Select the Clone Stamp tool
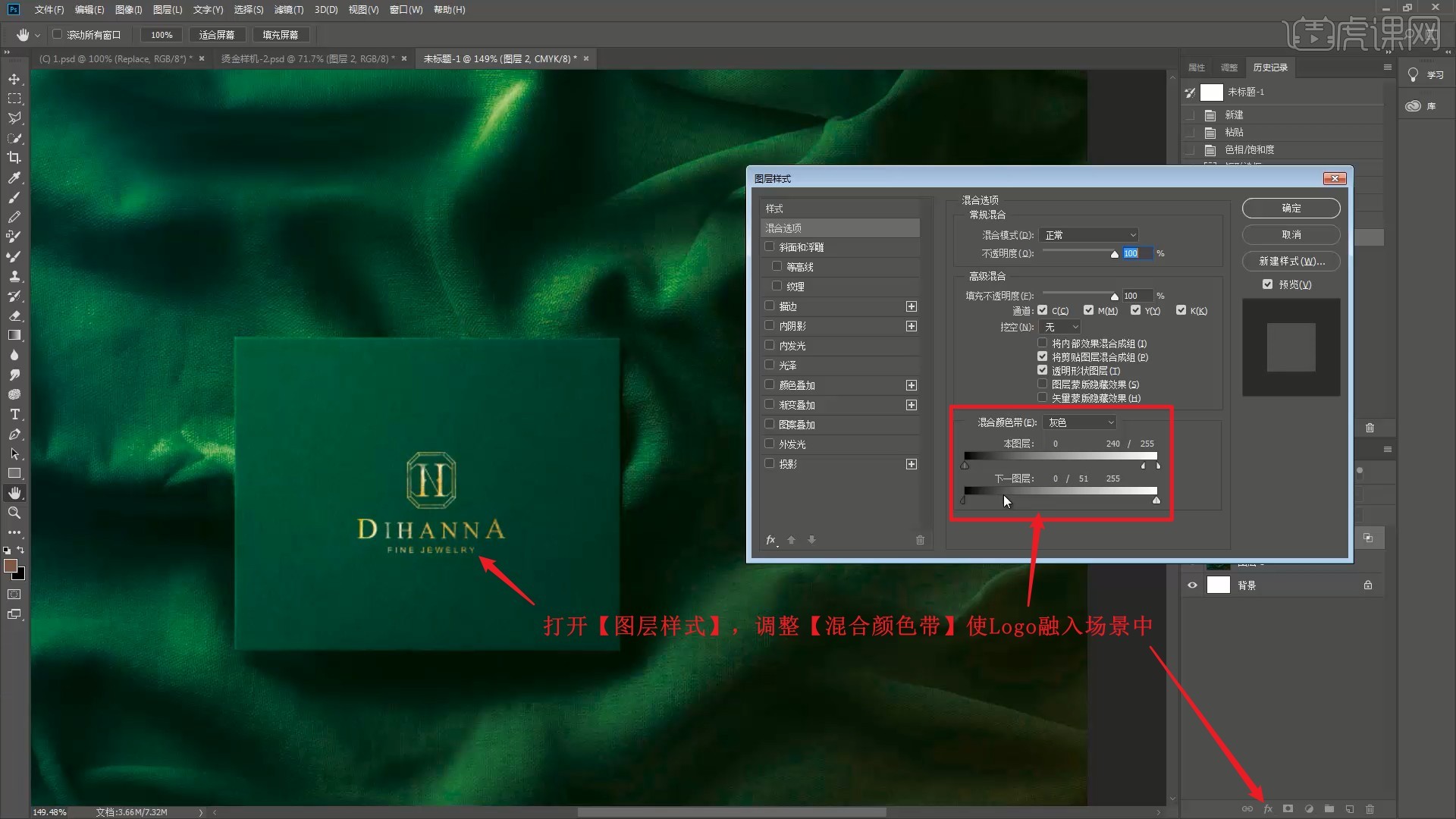Viewport: 1456px width, 819px height. (14, 276)
